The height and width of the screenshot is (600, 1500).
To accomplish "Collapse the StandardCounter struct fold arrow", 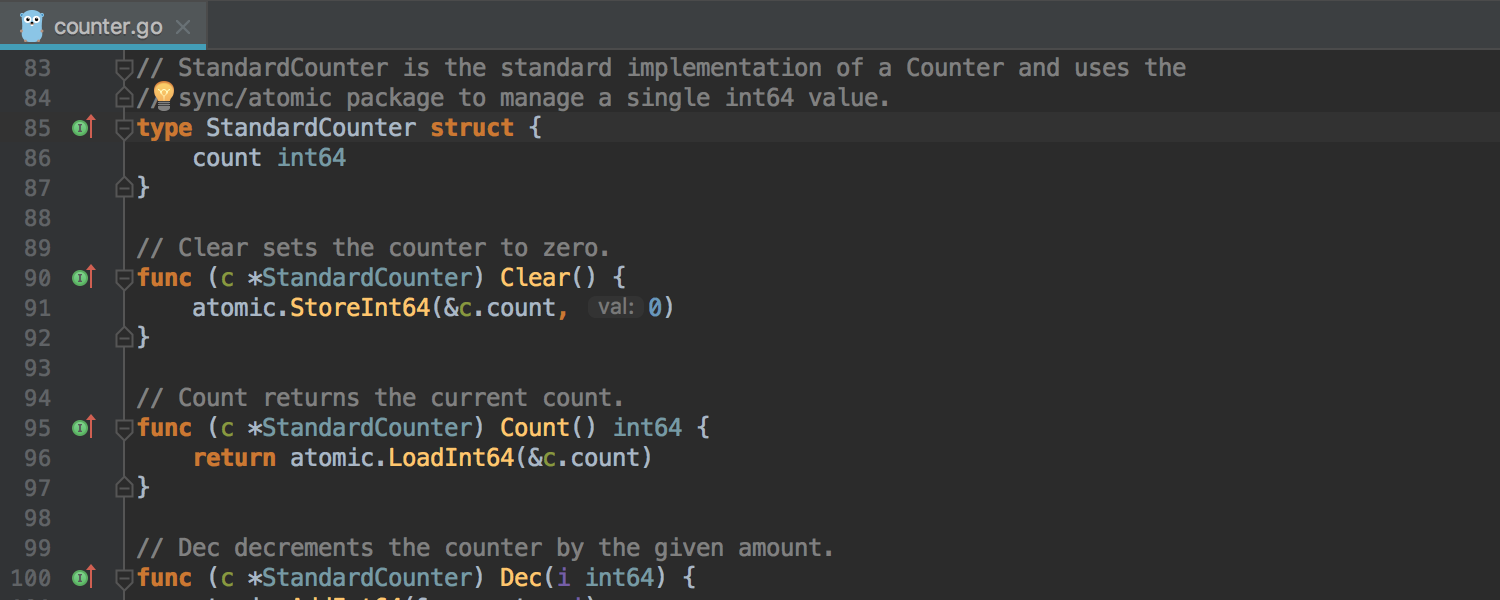I will tap(124, 128).
